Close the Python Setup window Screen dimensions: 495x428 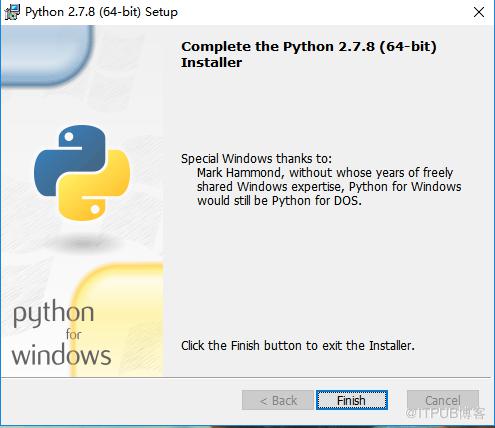coord(479,12)
